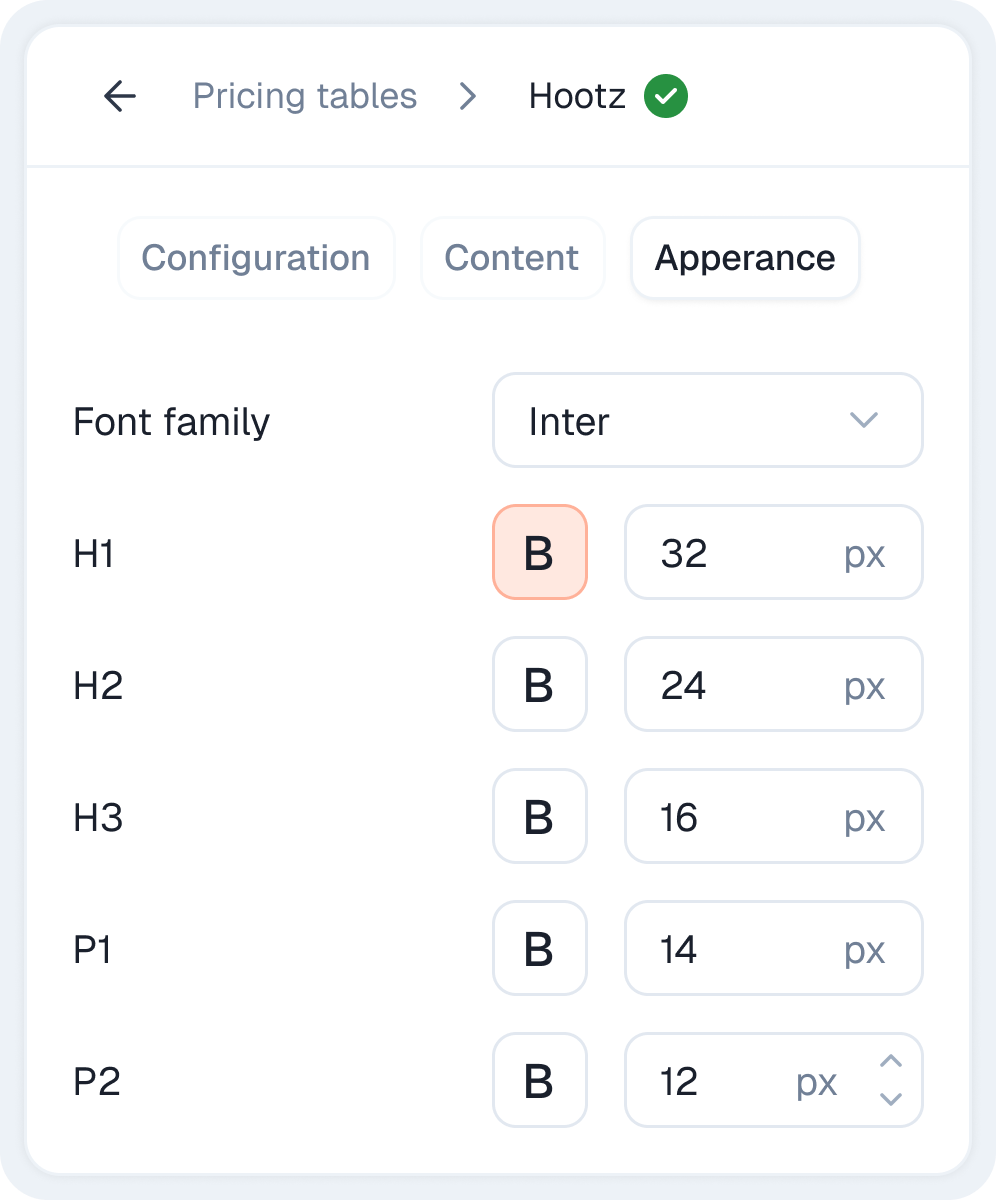Click the Font family dropdown chevron
This screenshot has width=996, height=1200.
(x=863, y=421)
